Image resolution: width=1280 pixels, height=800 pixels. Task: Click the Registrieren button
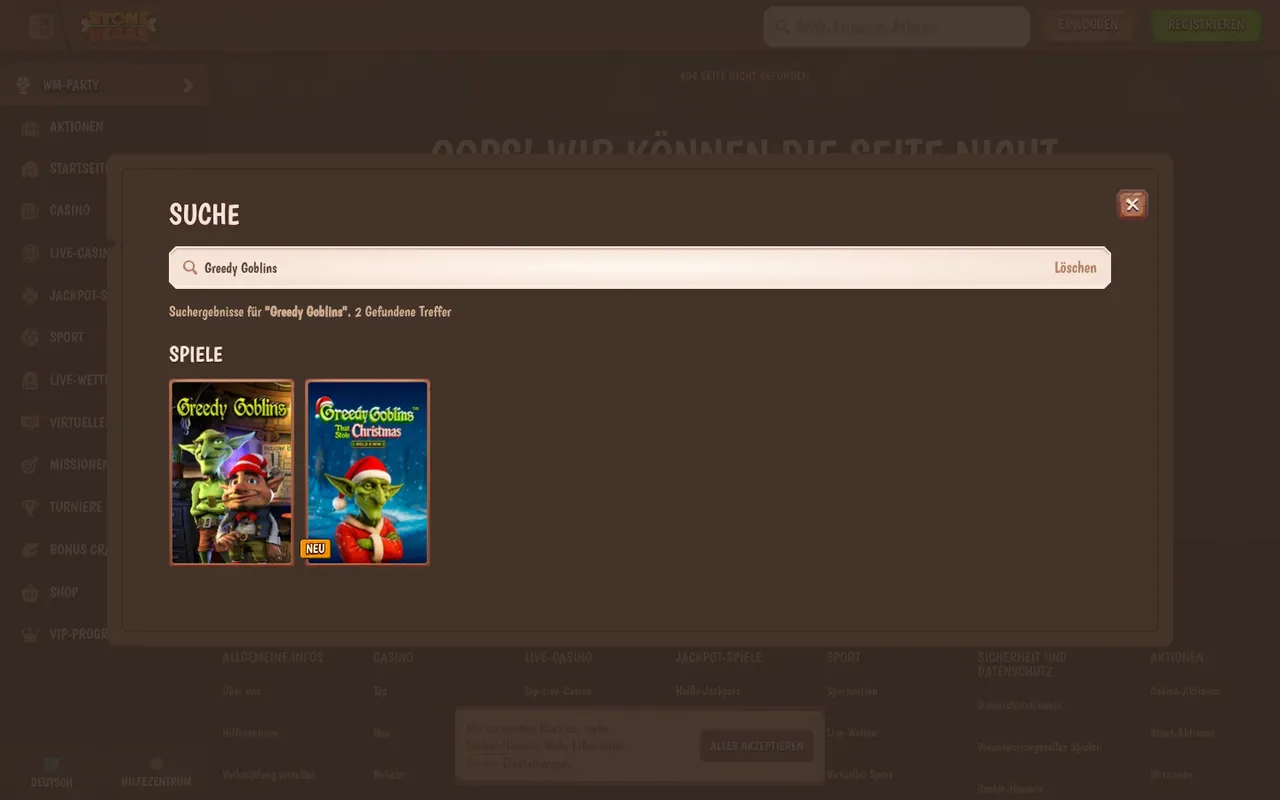point(1206,25)
